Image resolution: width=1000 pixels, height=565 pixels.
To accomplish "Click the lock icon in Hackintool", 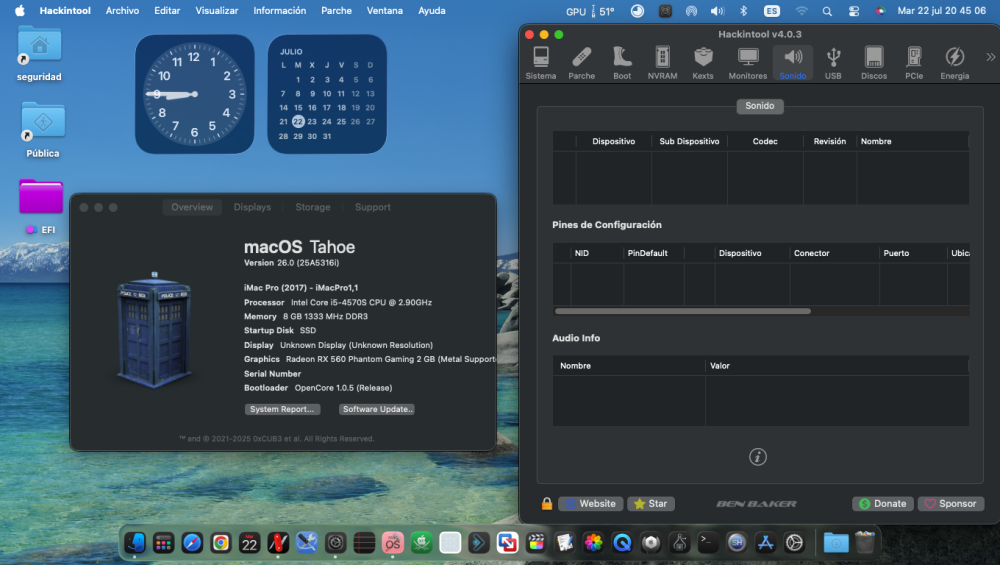I will (x=547, y=504).
